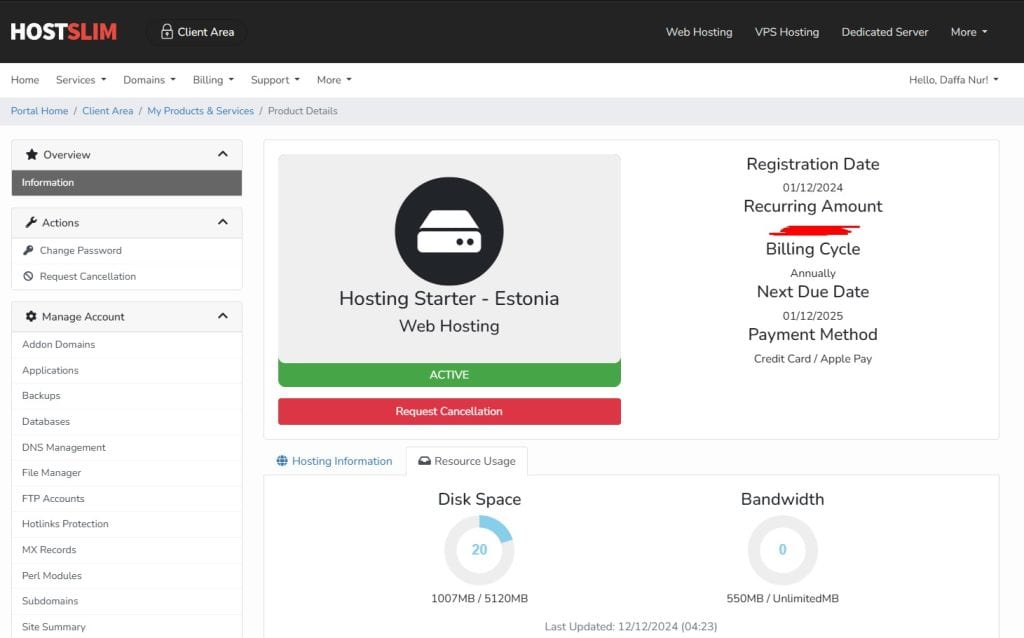Go to Home in the navigation bar
The image size is (1024, 638).
(x=25, y=80)
